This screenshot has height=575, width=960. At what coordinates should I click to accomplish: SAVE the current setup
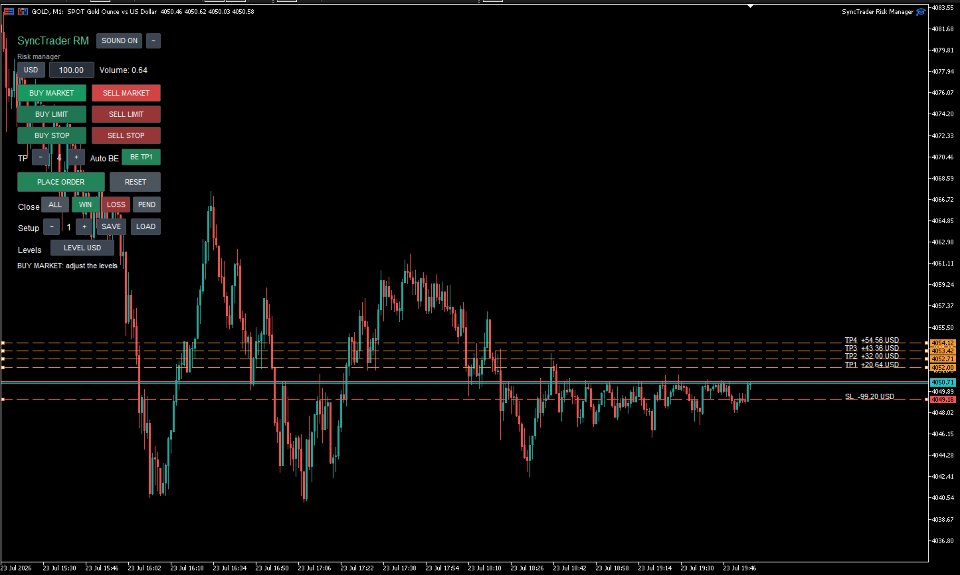point(111,227)
